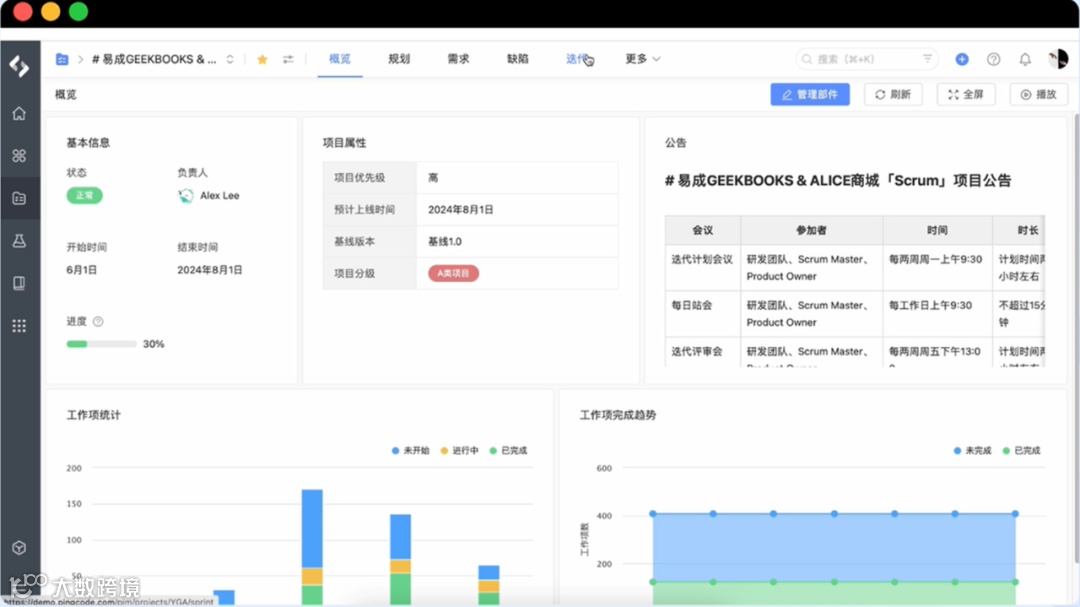
Task: Open the knowledge base book icon in sidebar
Action: tap(19, 283)
